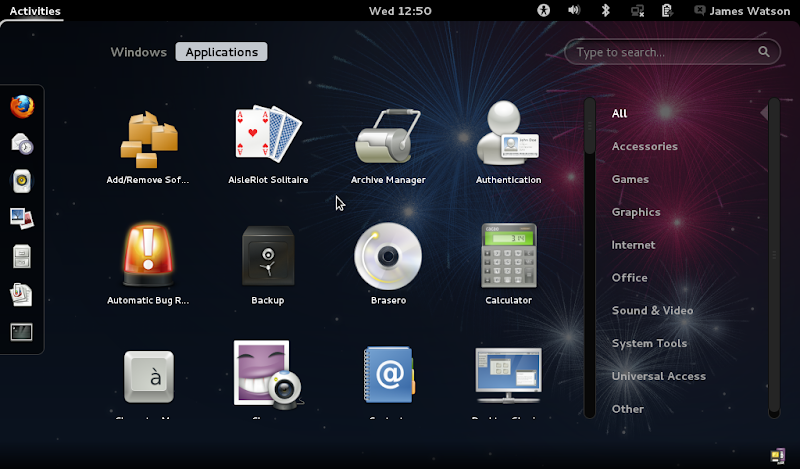Image resolution: width=800 pixels, height=469 pixels.
Task: Launch the Backup safe application
Action: pyautogui.click(x=268, y=256)
